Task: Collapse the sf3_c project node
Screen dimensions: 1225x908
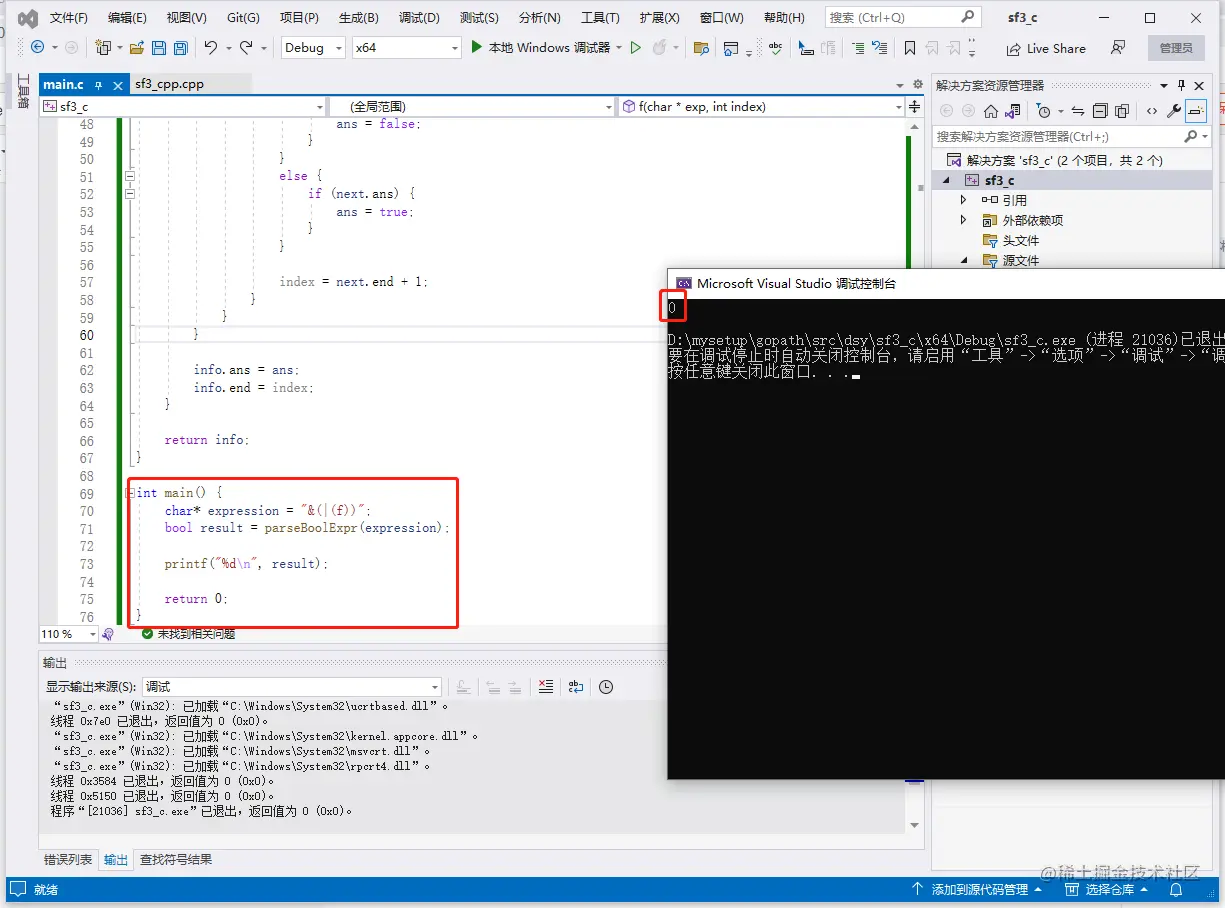Action: [x=946, y=180]
